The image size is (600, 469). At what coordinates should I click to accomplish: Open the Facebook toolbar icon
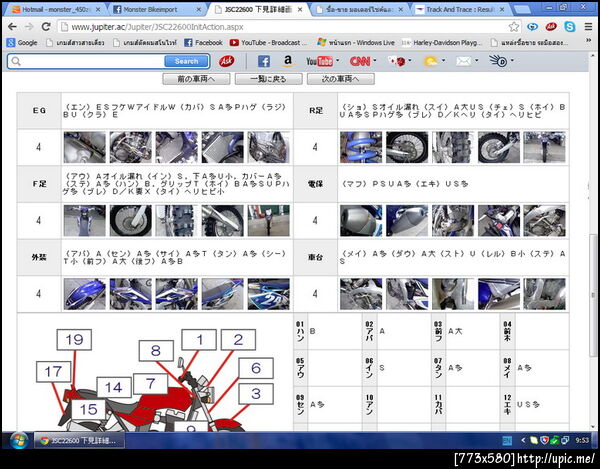(x=264, y=61)
